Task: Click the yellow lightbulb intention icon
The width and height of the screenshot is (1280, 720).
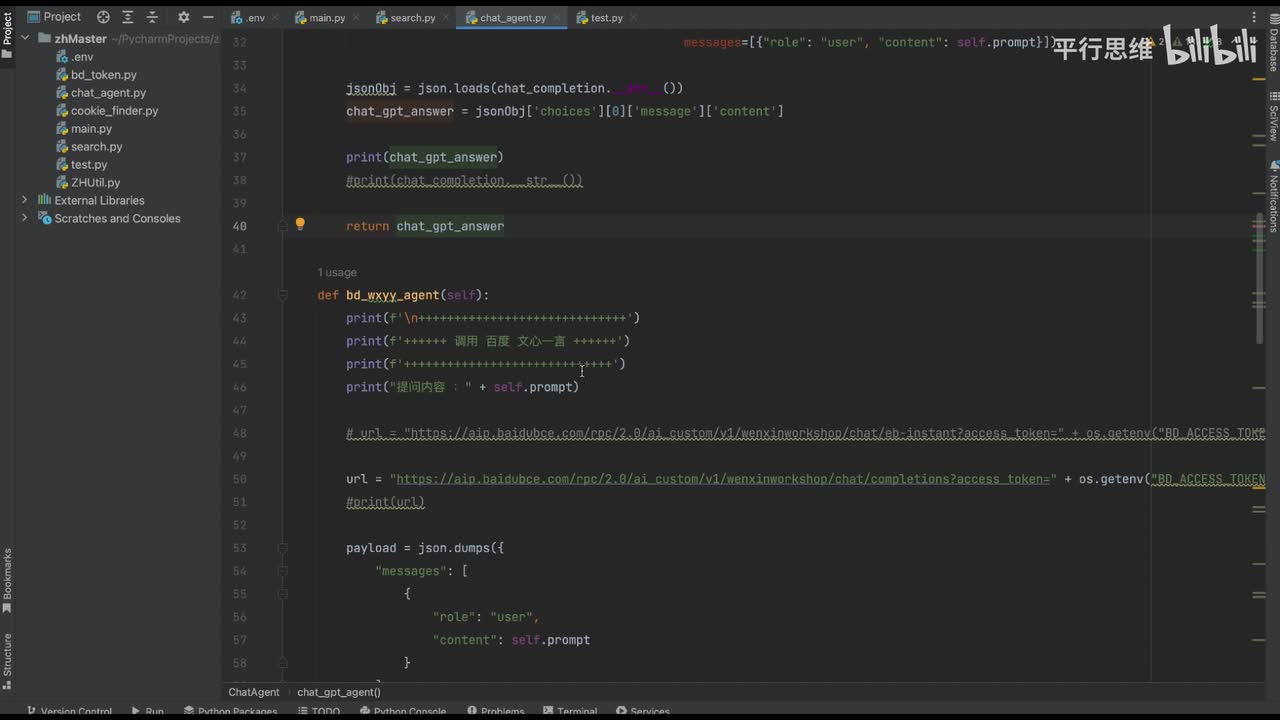Action: [299, 225]
